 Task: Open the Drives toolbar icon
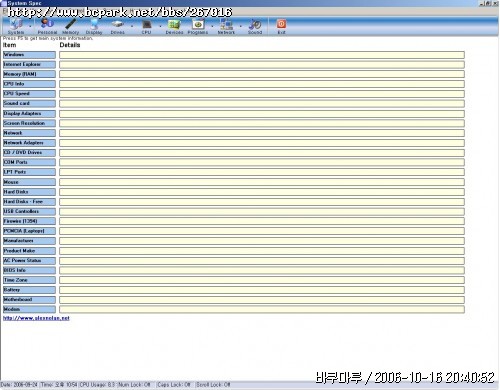tap(117, 27)
